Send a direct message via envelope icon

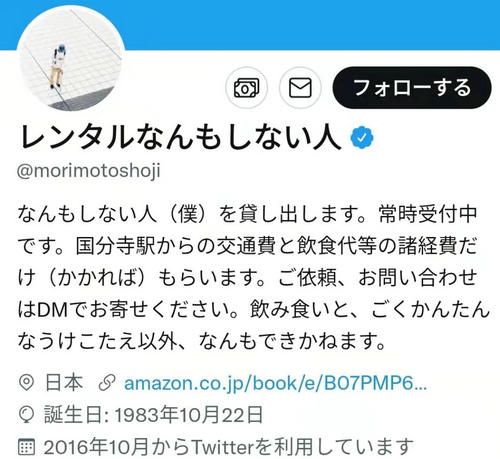[300, 88]
